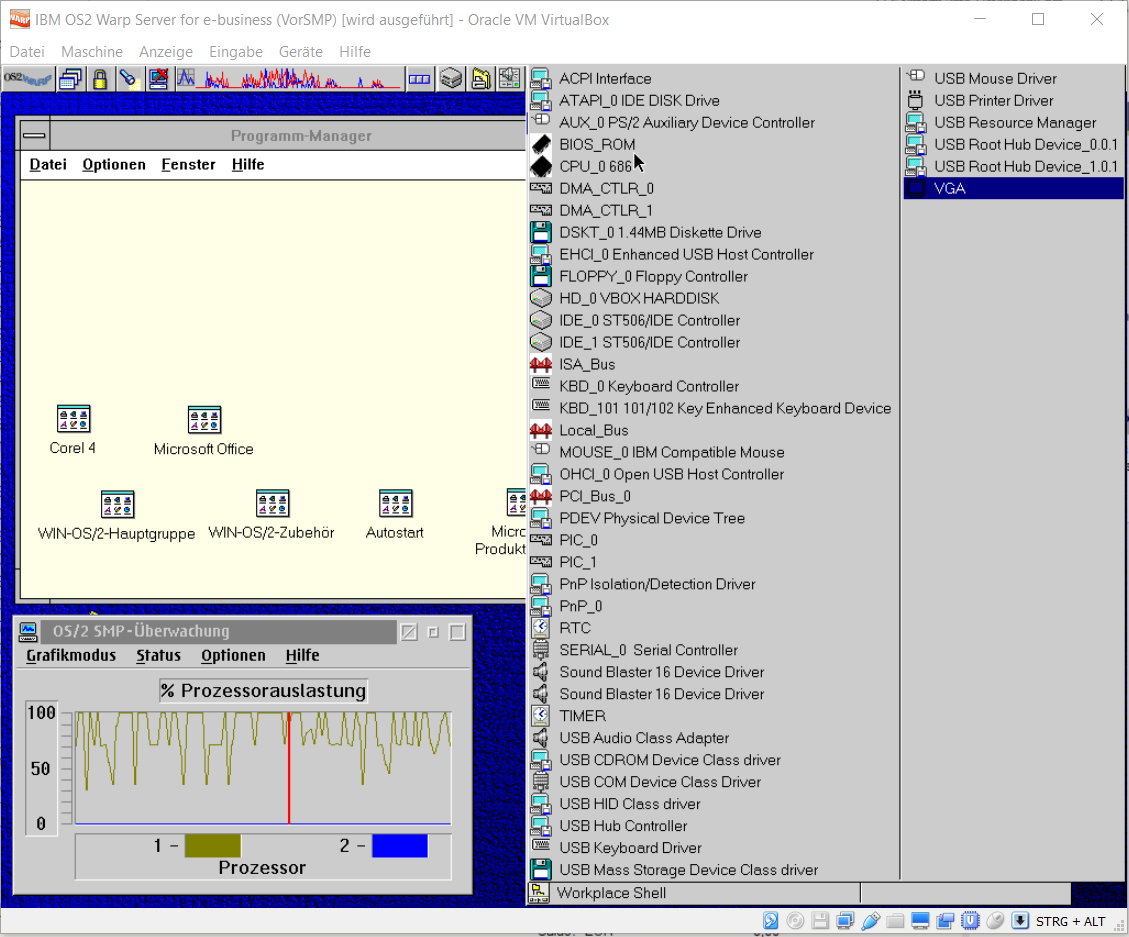Open Status menu in SMP-Überwachung
This screenshot has width=1129, height=937.
click(158, 655)
